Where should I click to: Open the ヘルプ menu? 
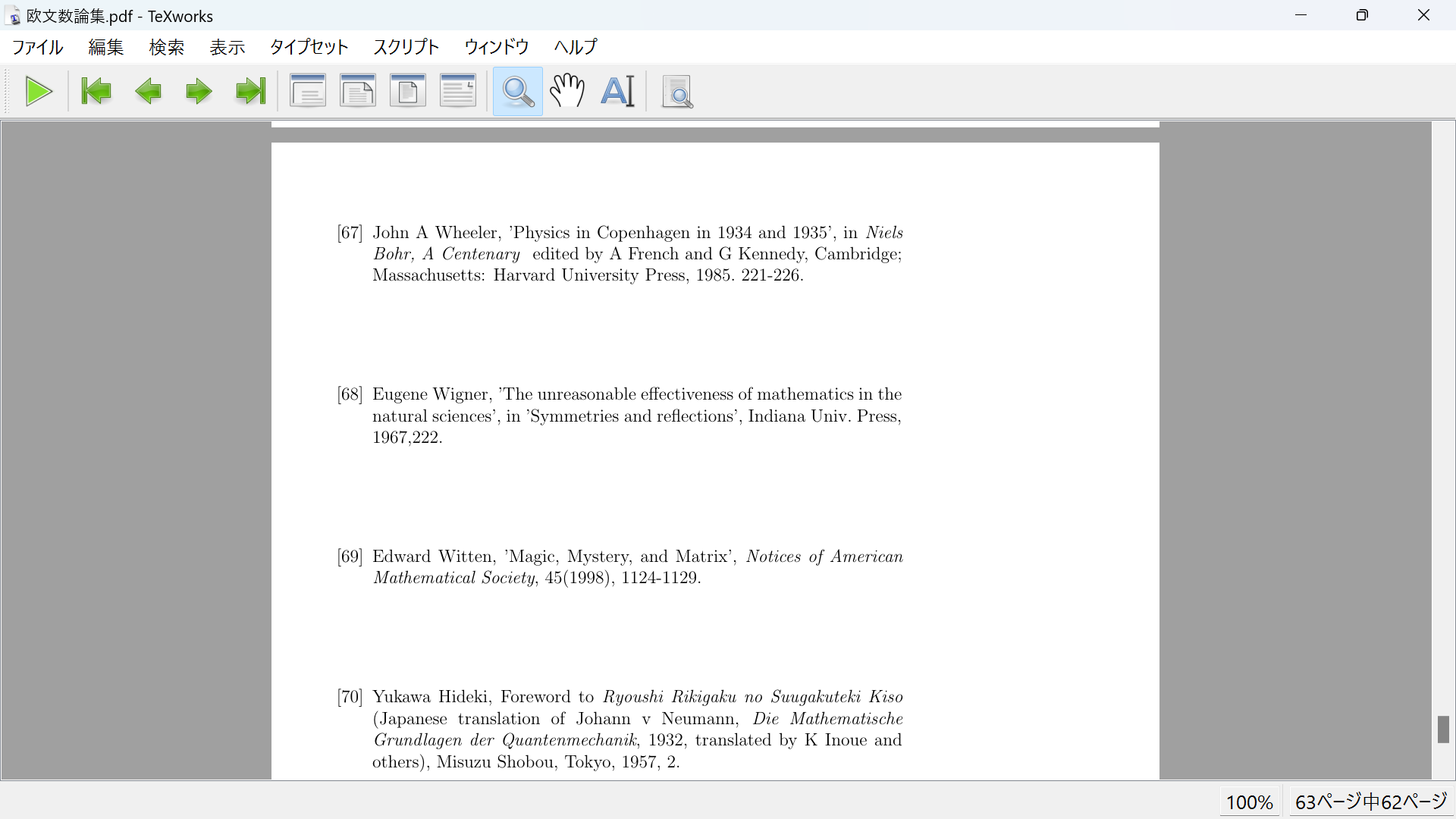click(x=576, y=47)
